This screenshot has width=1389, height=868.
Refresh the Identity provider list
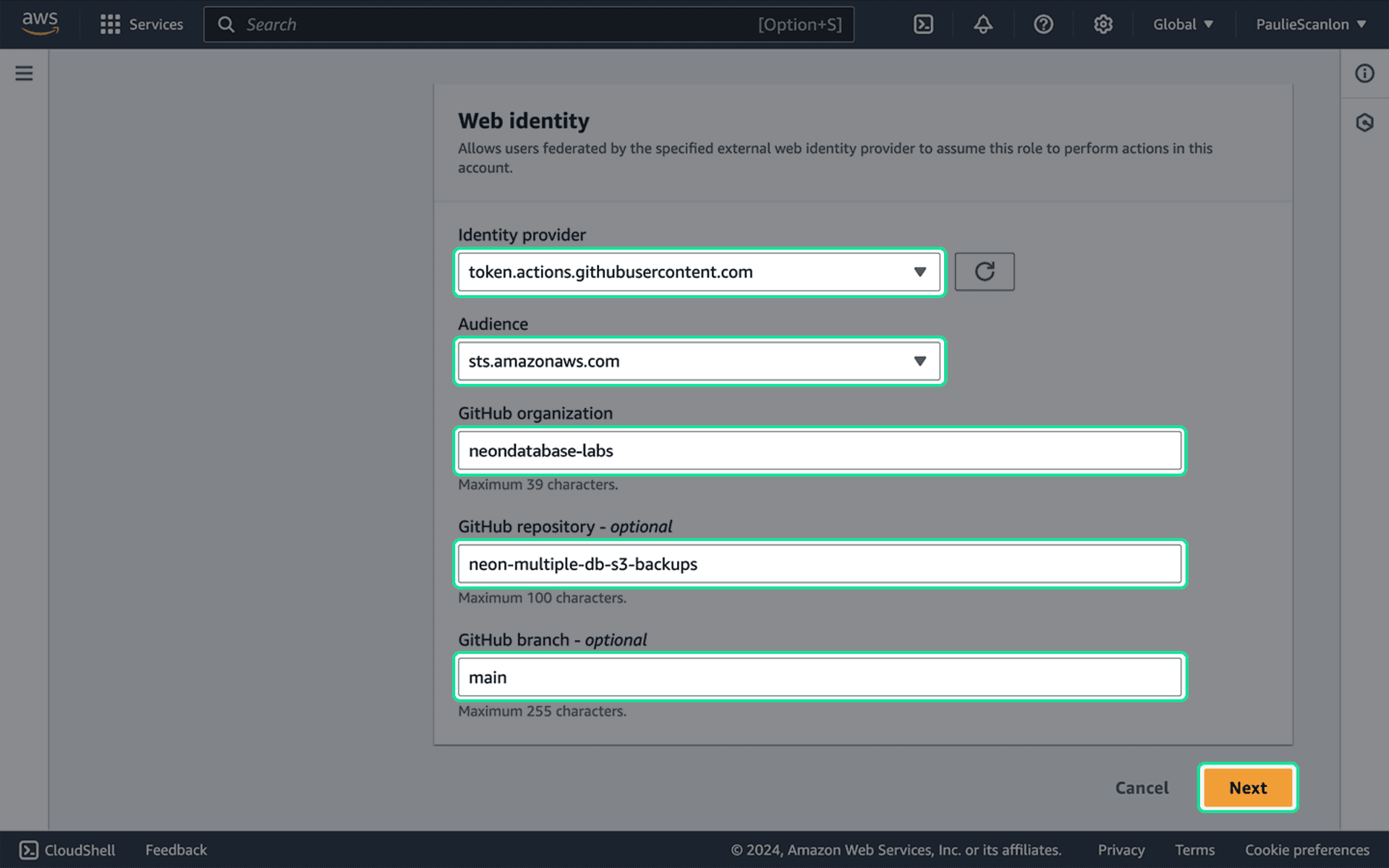click(x=985, y=271)
